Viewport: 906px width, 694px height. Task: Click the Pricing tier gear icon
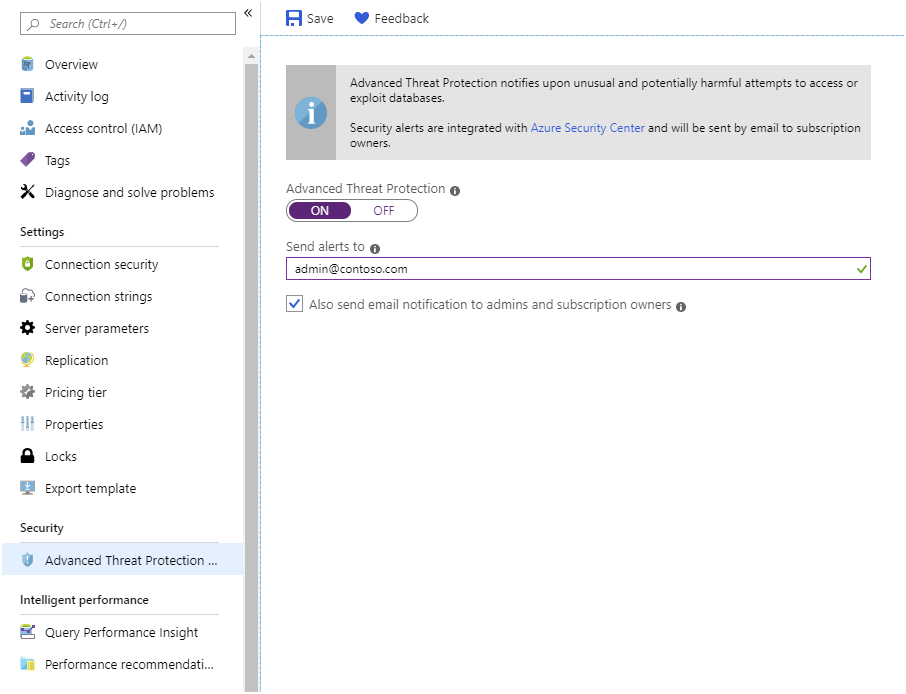pyautogui.click(x=27, y=392)
